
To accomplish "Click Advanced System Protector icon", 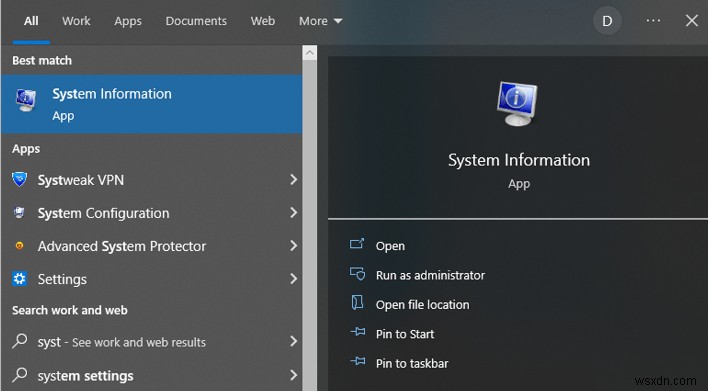I will point(19,246).
